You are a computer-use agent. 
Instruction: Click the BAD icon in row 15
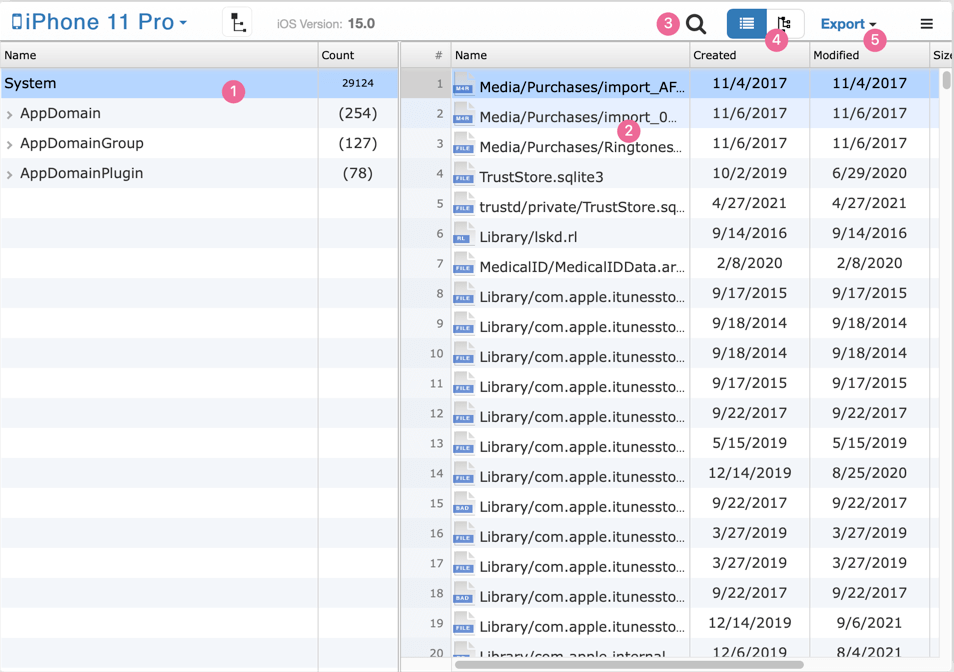tap(464, 504)
